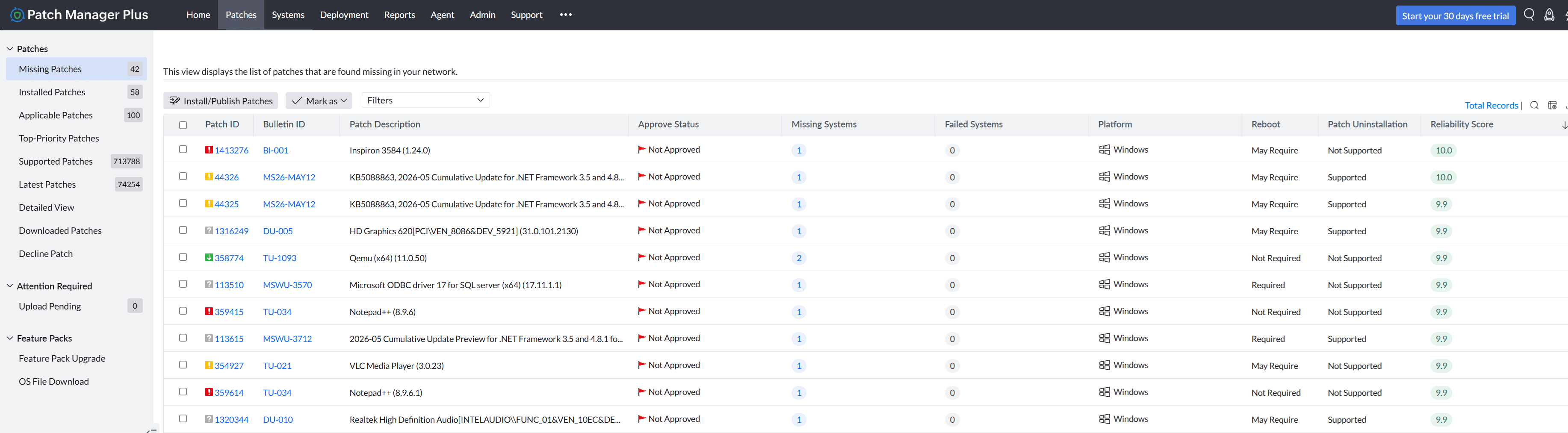Screen dimensions: 1568x433
Task: Click the red flag icon in Qemu row
Action: pos(641,257)
